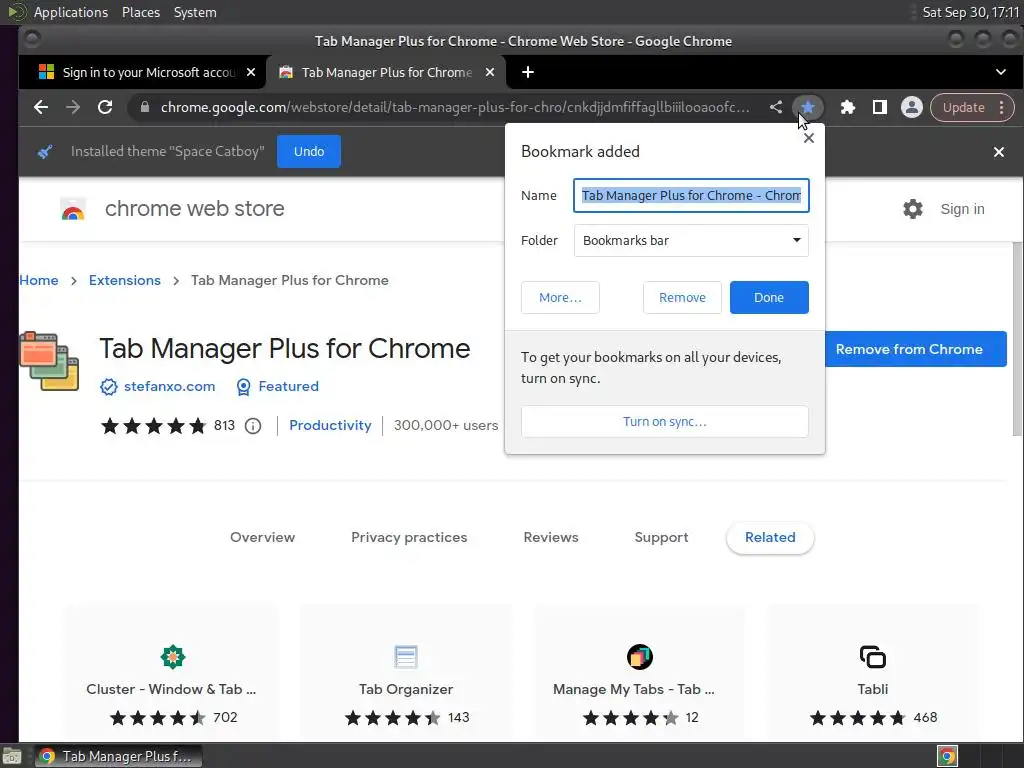Image resolution: width=1024 pixels, height=768 pixels.
Task: Close the Microsoft account sign-in tab
Action: click(251, 72)
